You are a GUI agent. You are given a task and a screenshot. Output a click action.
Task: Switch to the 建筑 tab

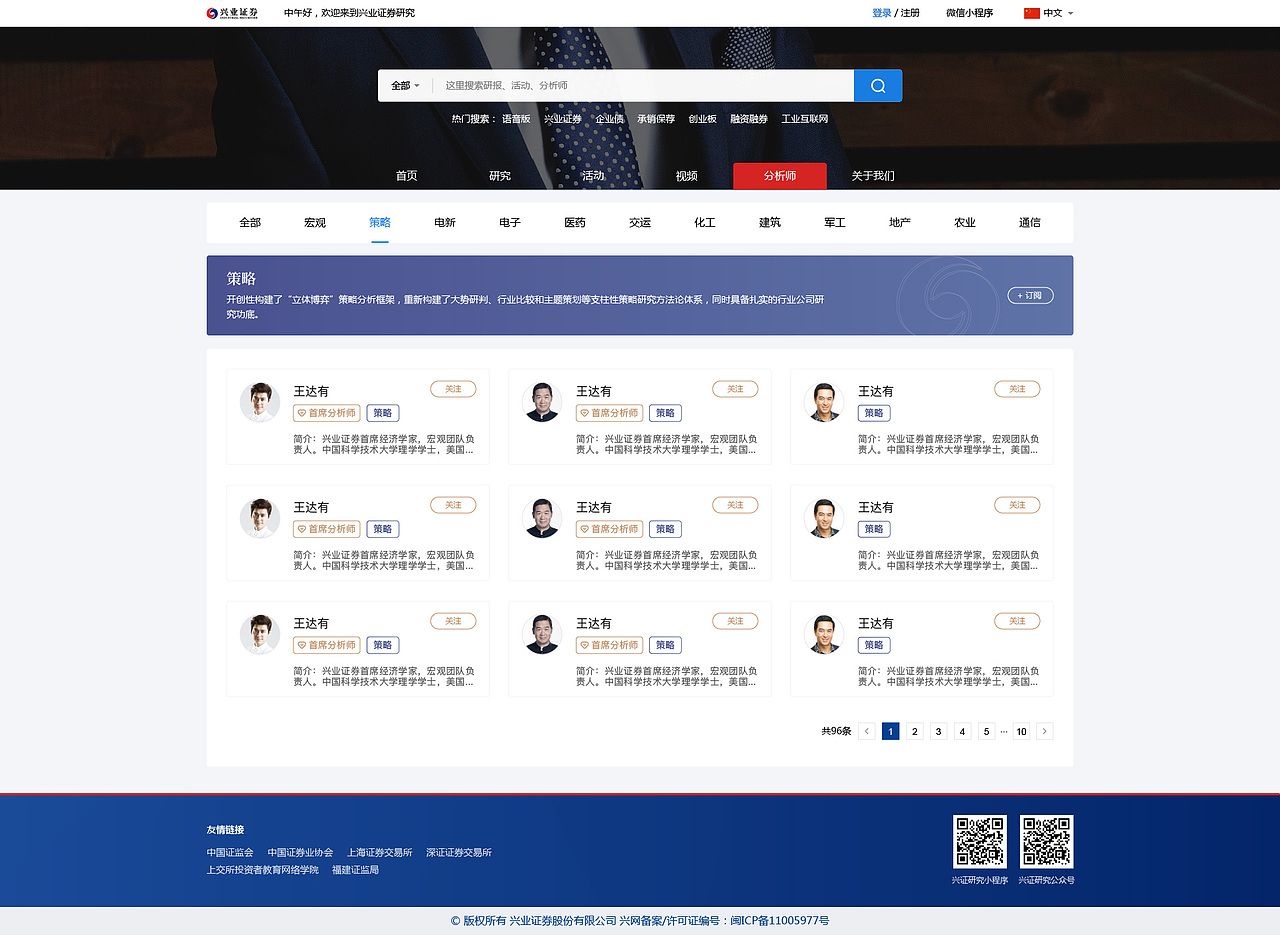[770, 223]
